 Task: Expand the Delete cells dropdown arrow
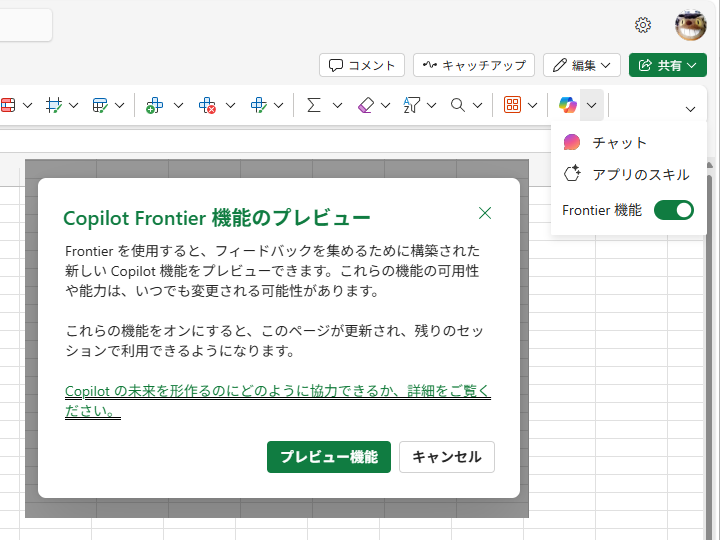[231, 105]
